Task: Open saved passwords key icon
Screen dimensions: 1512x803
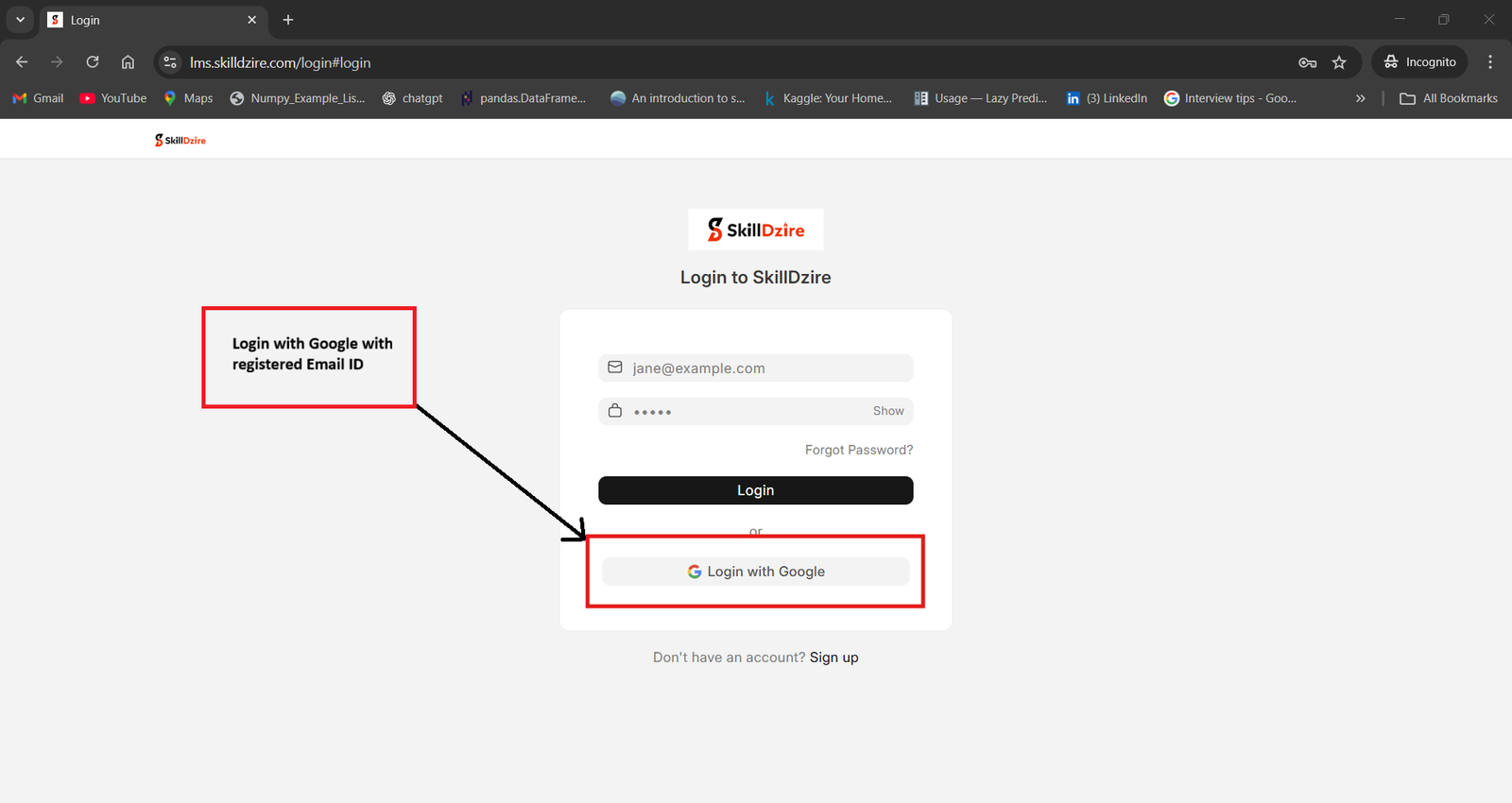Action: point(1308,62)
